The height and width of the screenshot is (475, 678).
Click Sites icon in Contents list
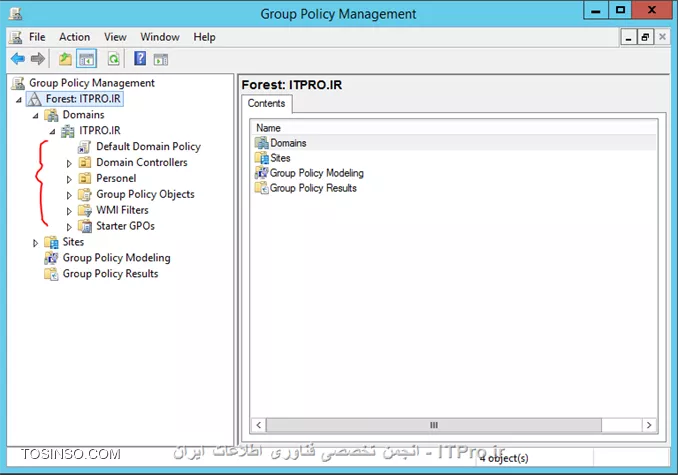click(262, 158)
